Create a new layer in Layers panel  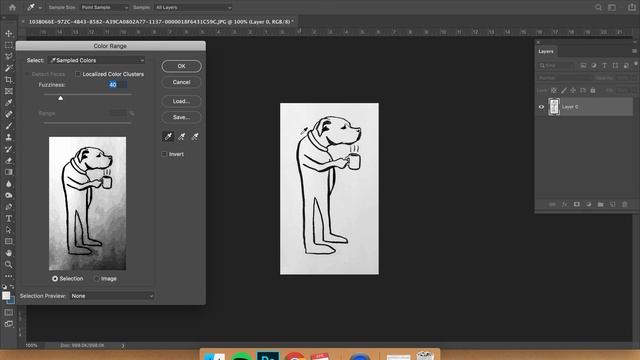pos(613,204)
